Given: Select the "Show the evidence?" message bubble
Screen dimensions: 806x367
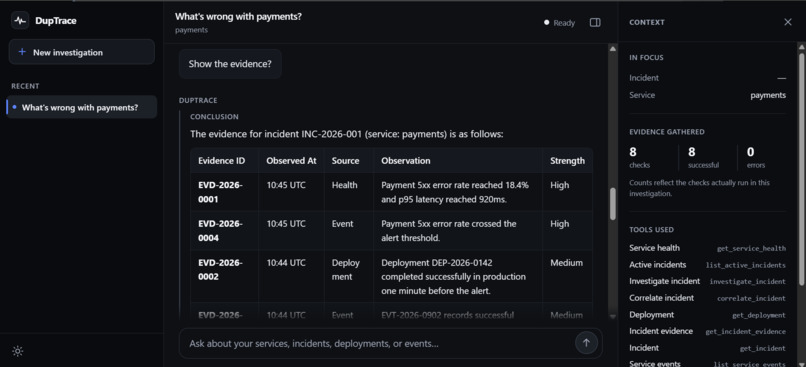Looking at the screenshot, I should [x=230, y=64].
